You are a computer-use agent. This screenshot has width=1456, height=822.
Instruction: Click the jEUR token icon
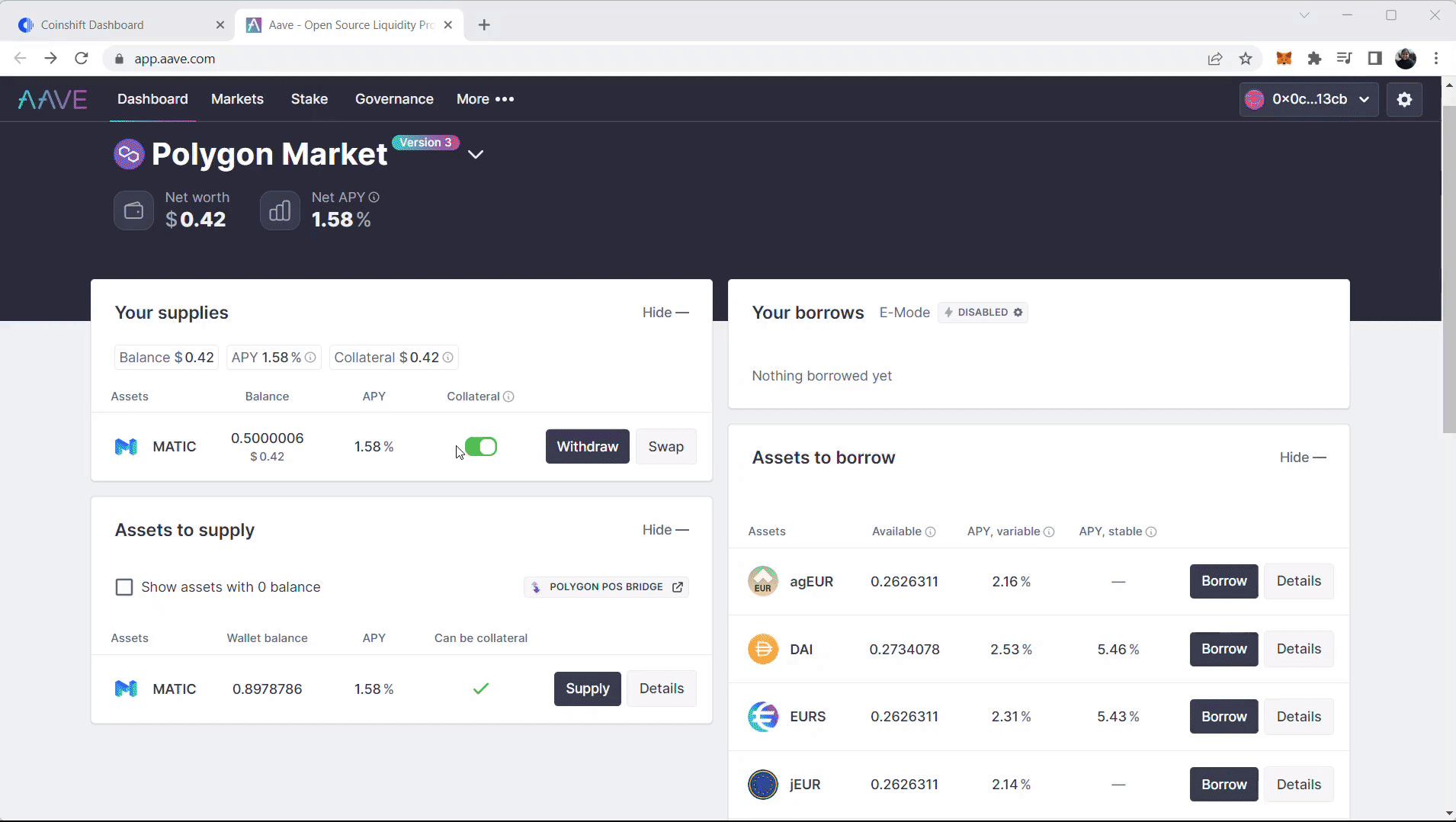(x=763, y=784)
